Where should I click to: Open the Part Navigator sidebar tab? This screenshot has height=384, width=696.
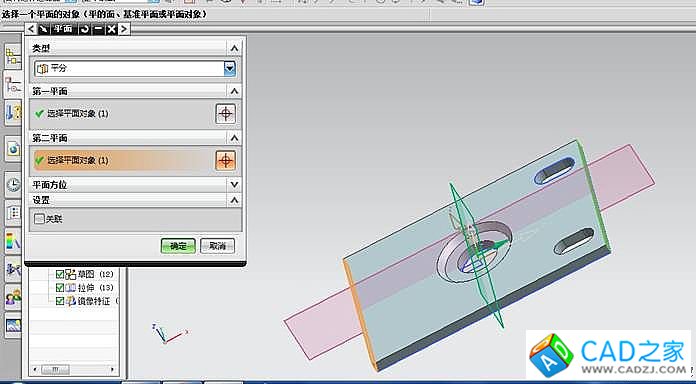(x=13, y=84)
